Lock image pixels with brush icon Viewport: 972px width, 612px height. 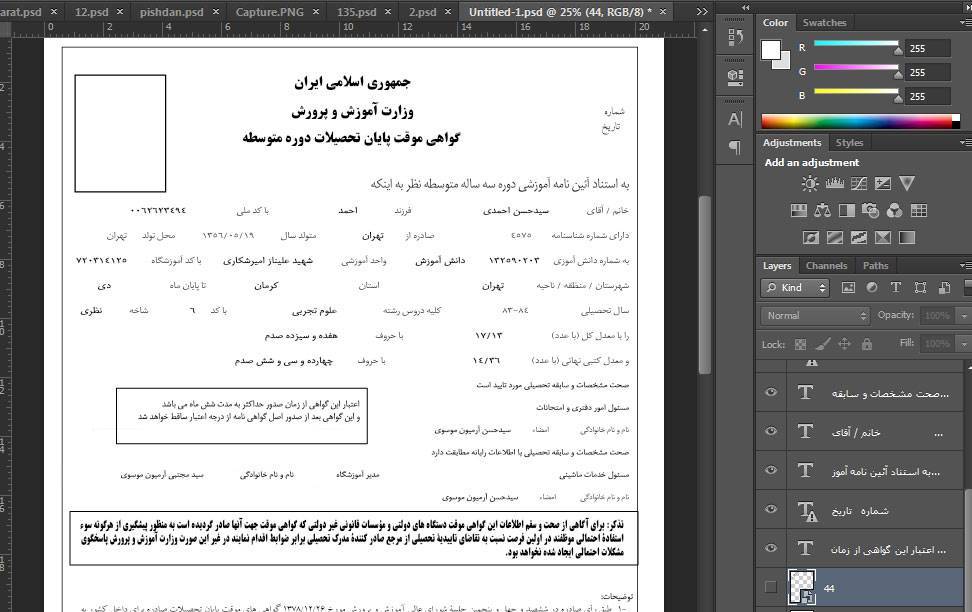823,344
